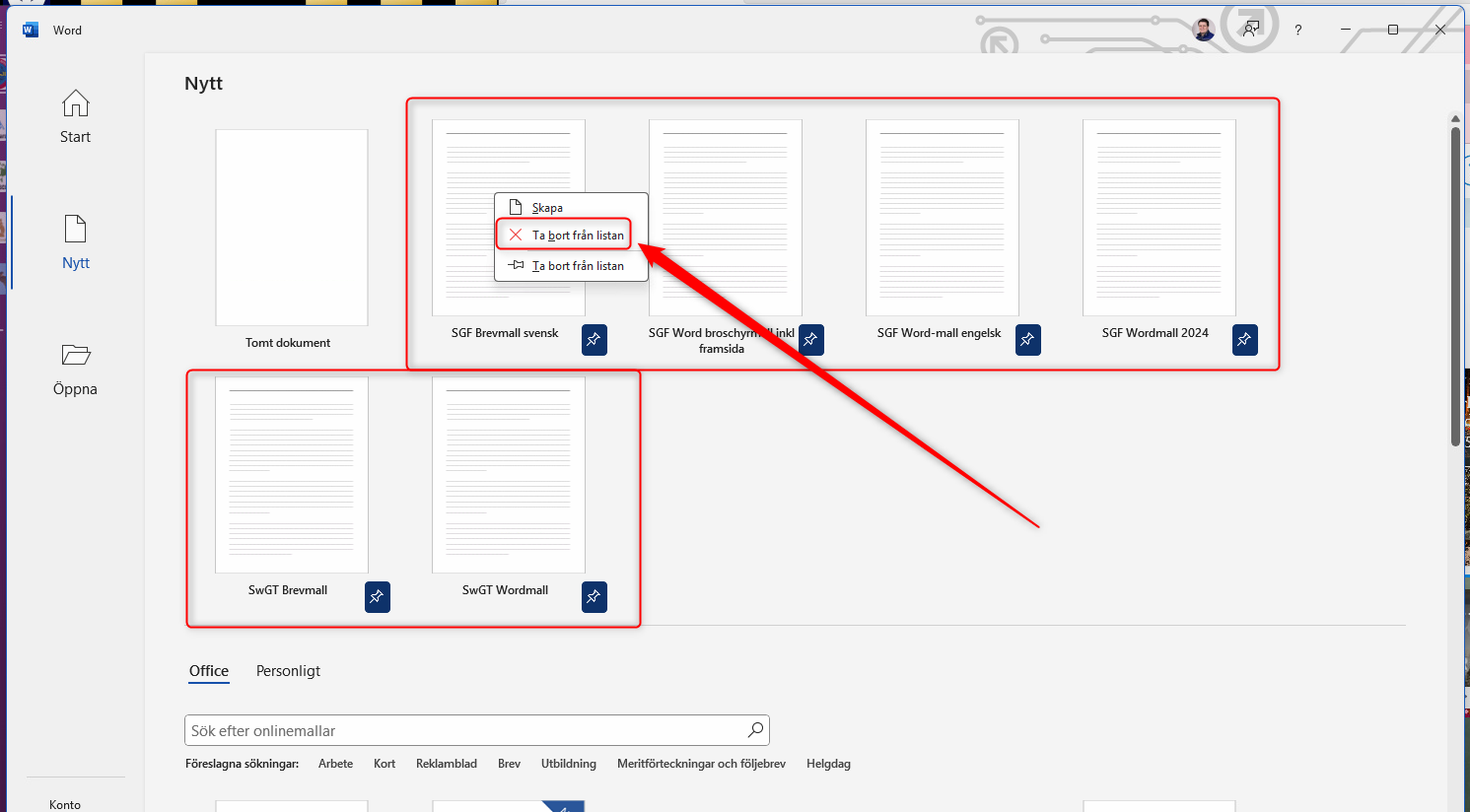Screen dimensions: 1470x812
Task: Click the Word app icon
Action: click(31, 30)
